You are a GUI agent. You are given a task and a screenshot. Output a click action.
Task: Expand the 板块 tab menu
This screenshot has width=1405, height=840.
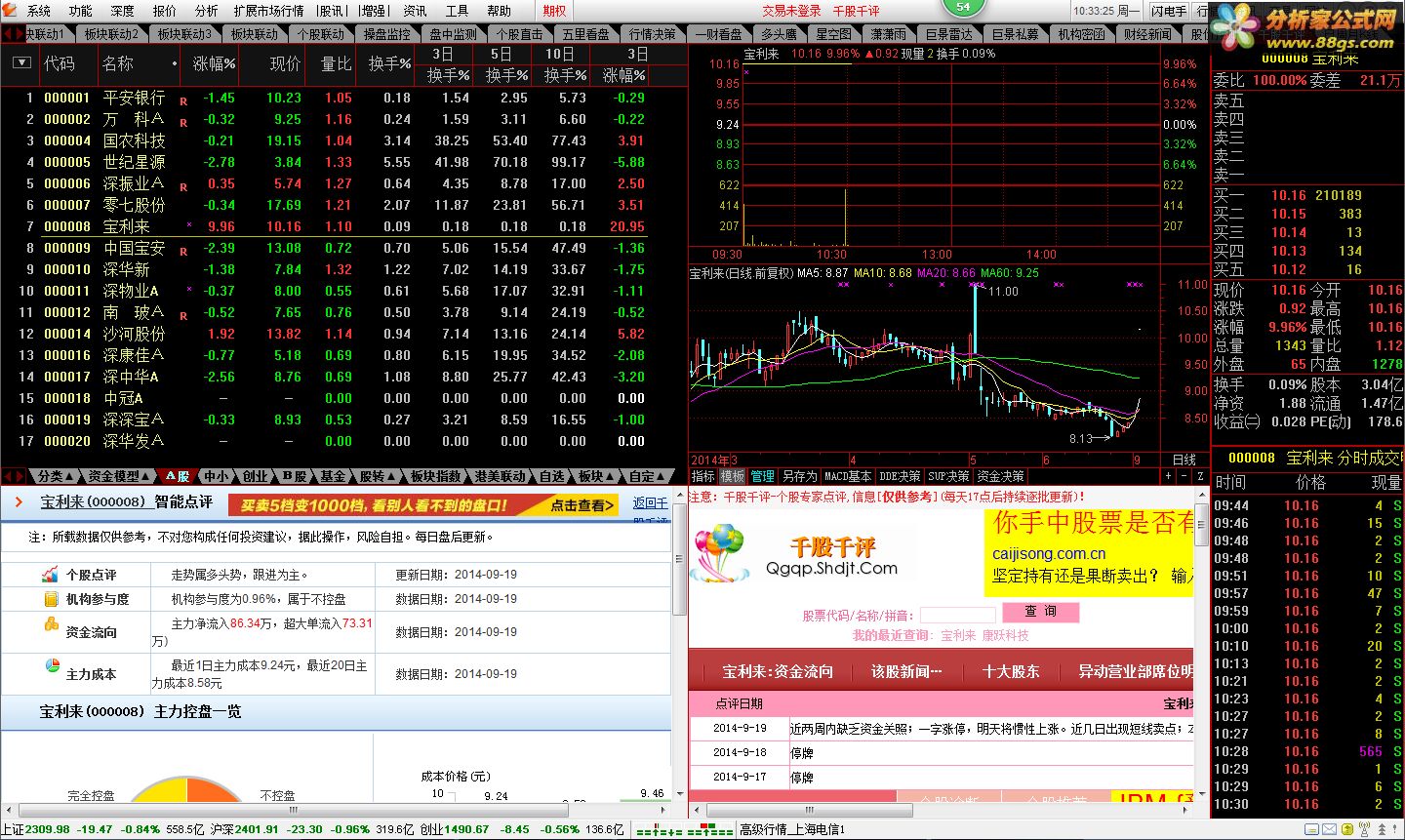tap(595, 476)
